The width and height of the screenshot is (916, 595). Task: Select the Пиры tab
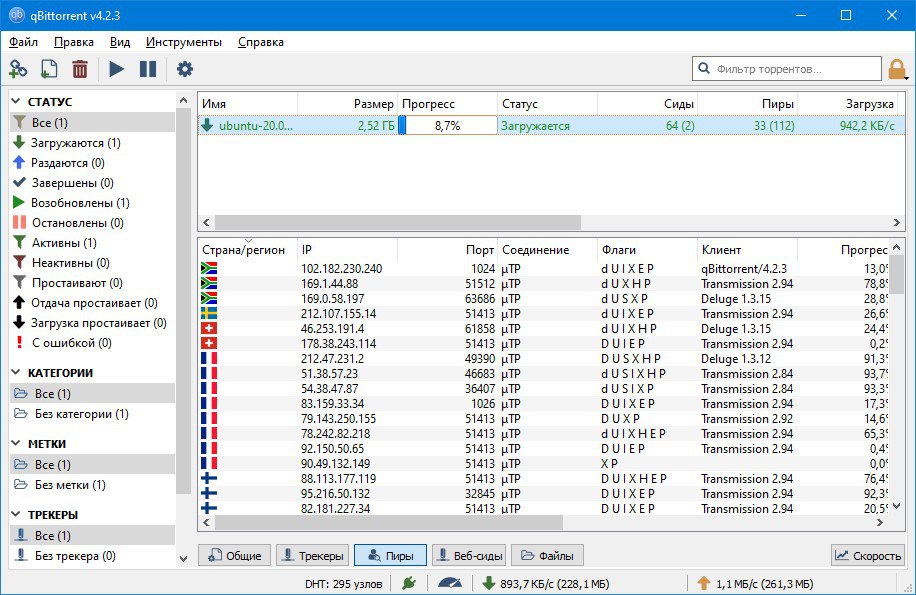pyautogui.click(x=390, y=555)
